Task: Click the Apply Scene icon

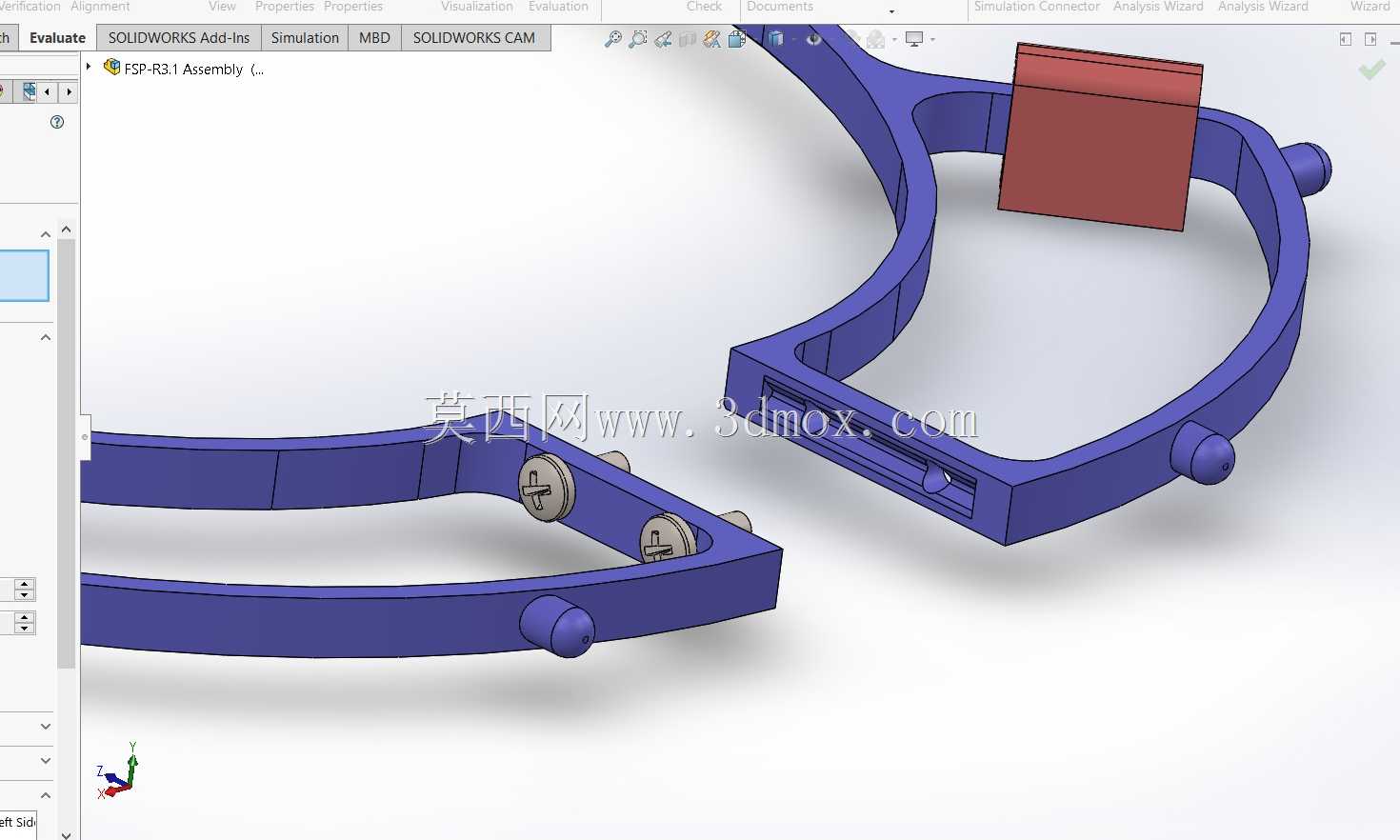Action: (x=876, y=39)
